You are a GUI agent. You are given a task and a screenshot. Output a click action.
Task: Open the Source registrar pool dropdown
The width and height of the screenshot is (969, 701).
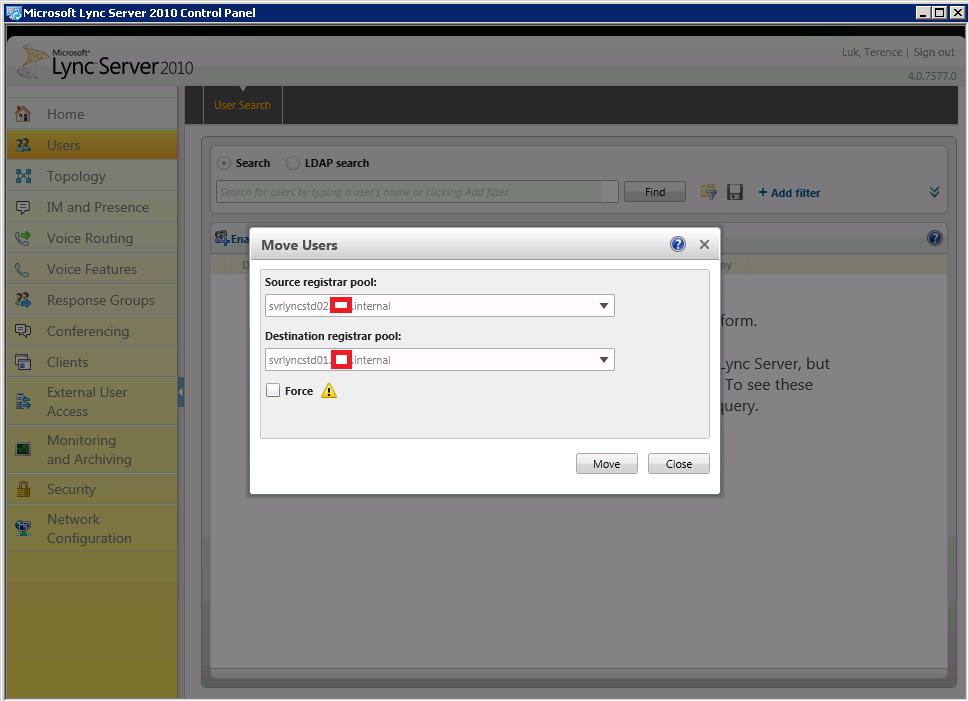click(x=604, y=306)
